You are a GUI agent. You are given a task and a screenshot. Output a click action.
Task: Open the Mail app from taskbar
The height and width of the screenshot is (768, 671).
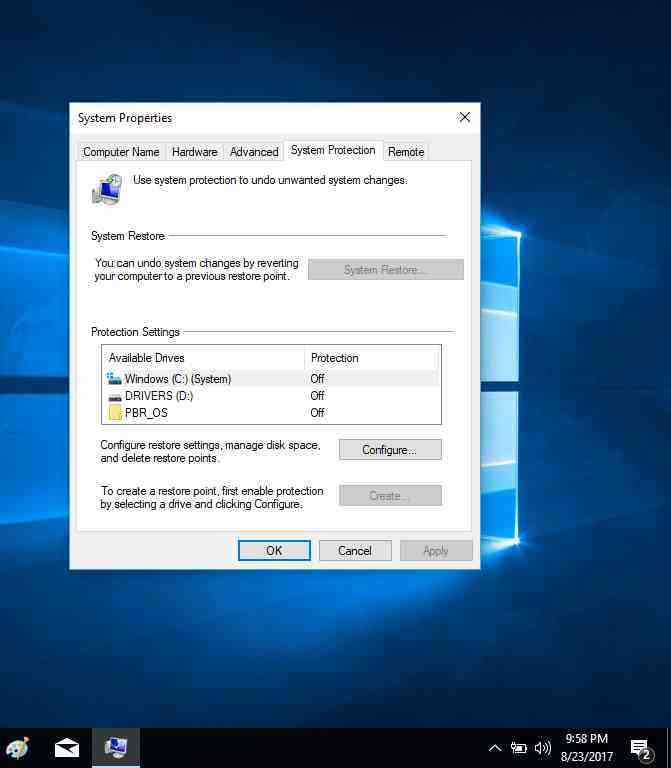(67, 748)
